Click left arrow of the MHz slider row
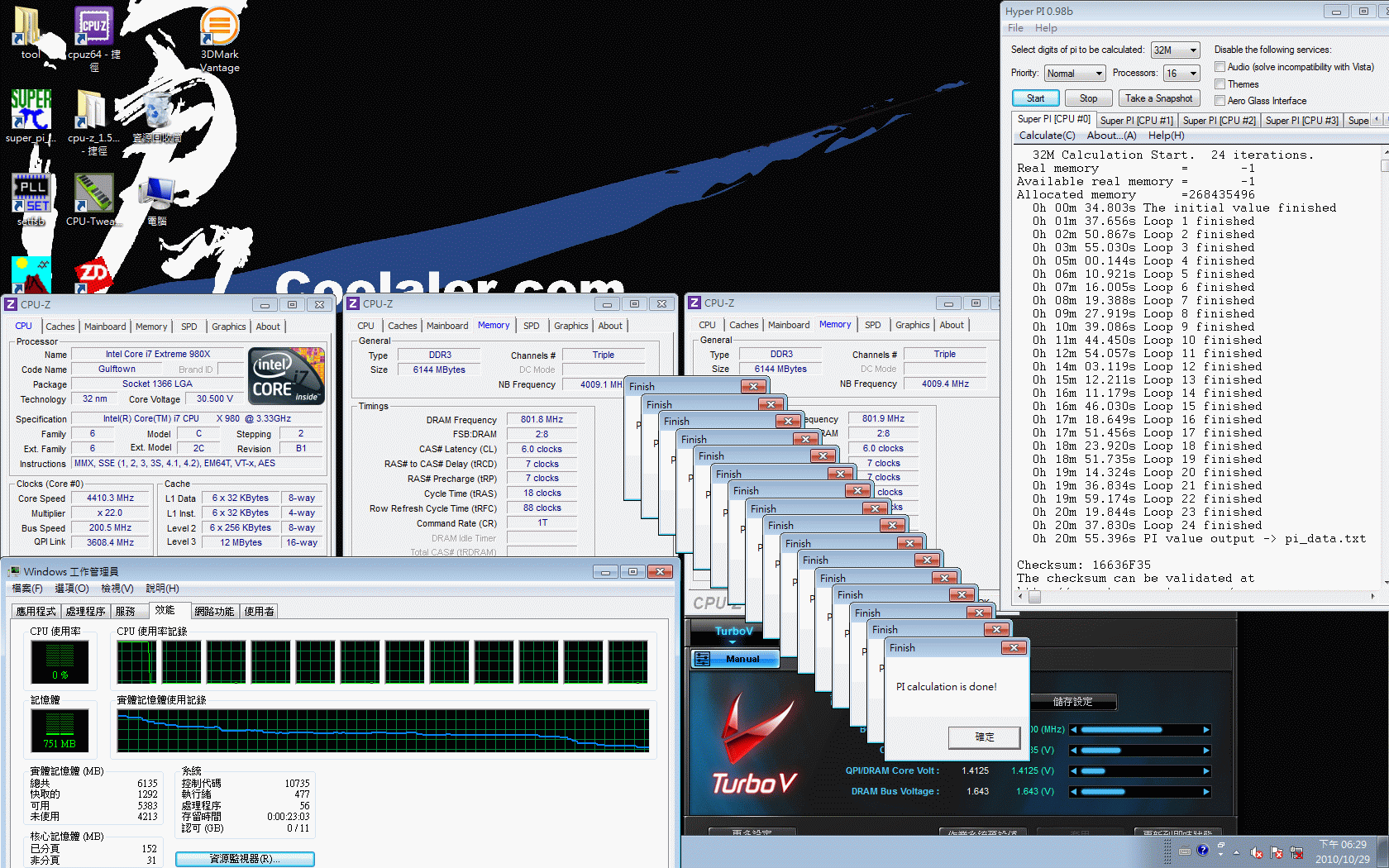The image size is (1389, 868). tap(1073, 730)
